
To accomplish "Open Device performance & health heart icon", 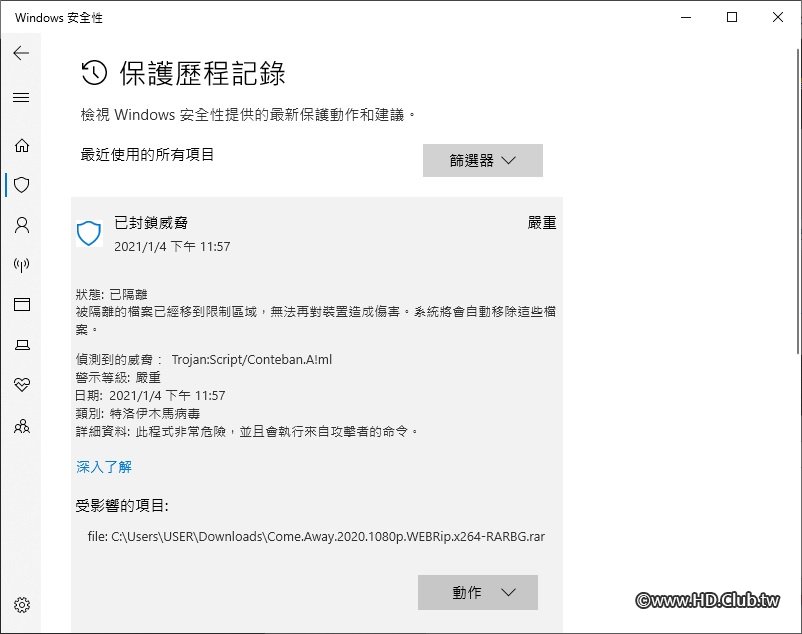I will coord(22,385).
